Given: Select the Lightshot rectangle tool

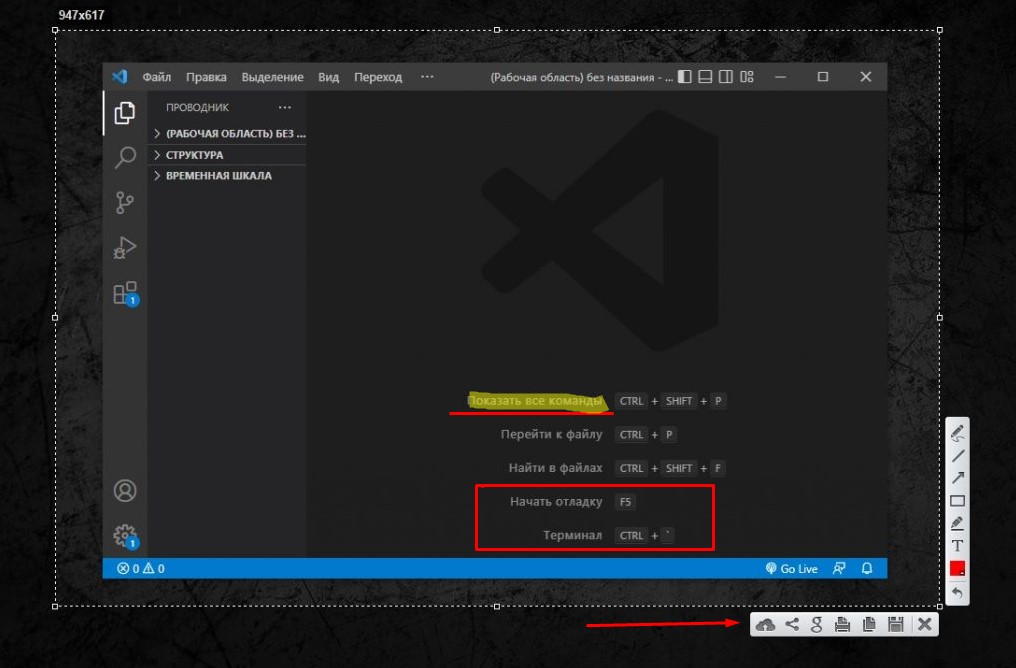Looking at the screenshot, I should tap(957, 501).
